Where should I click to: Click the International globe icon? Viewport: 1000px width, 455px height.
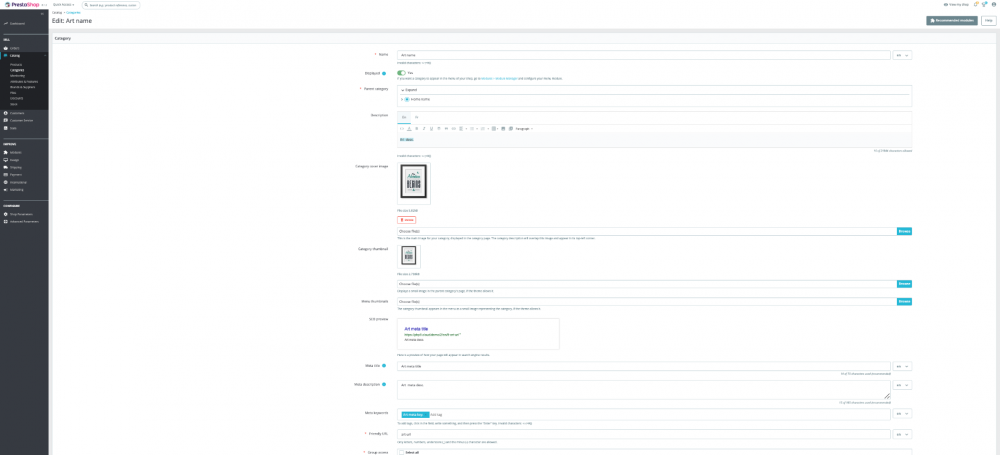[x=5, y=182]
